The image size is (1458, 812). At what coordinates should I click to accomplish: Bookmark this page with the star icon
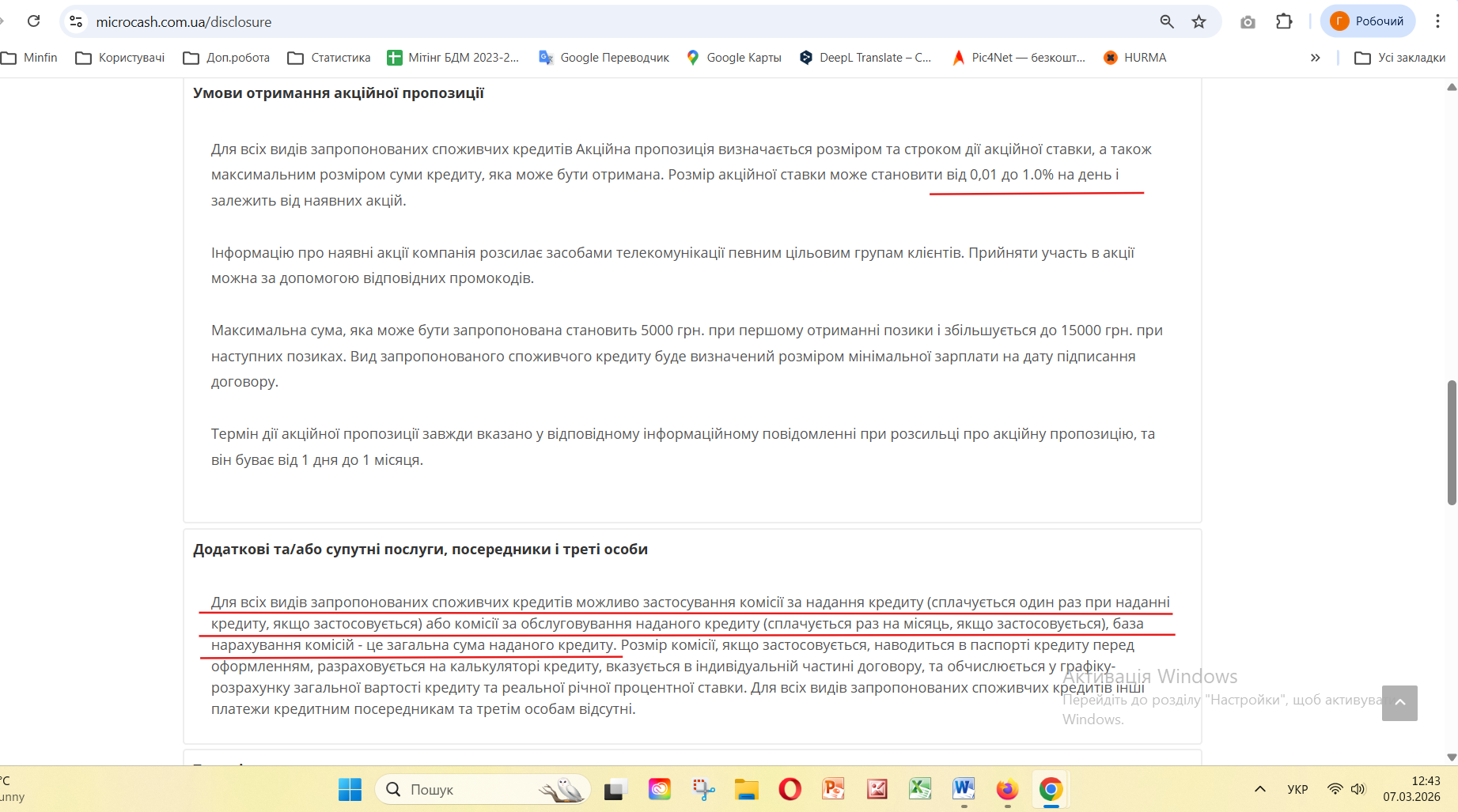[1199, 21]
